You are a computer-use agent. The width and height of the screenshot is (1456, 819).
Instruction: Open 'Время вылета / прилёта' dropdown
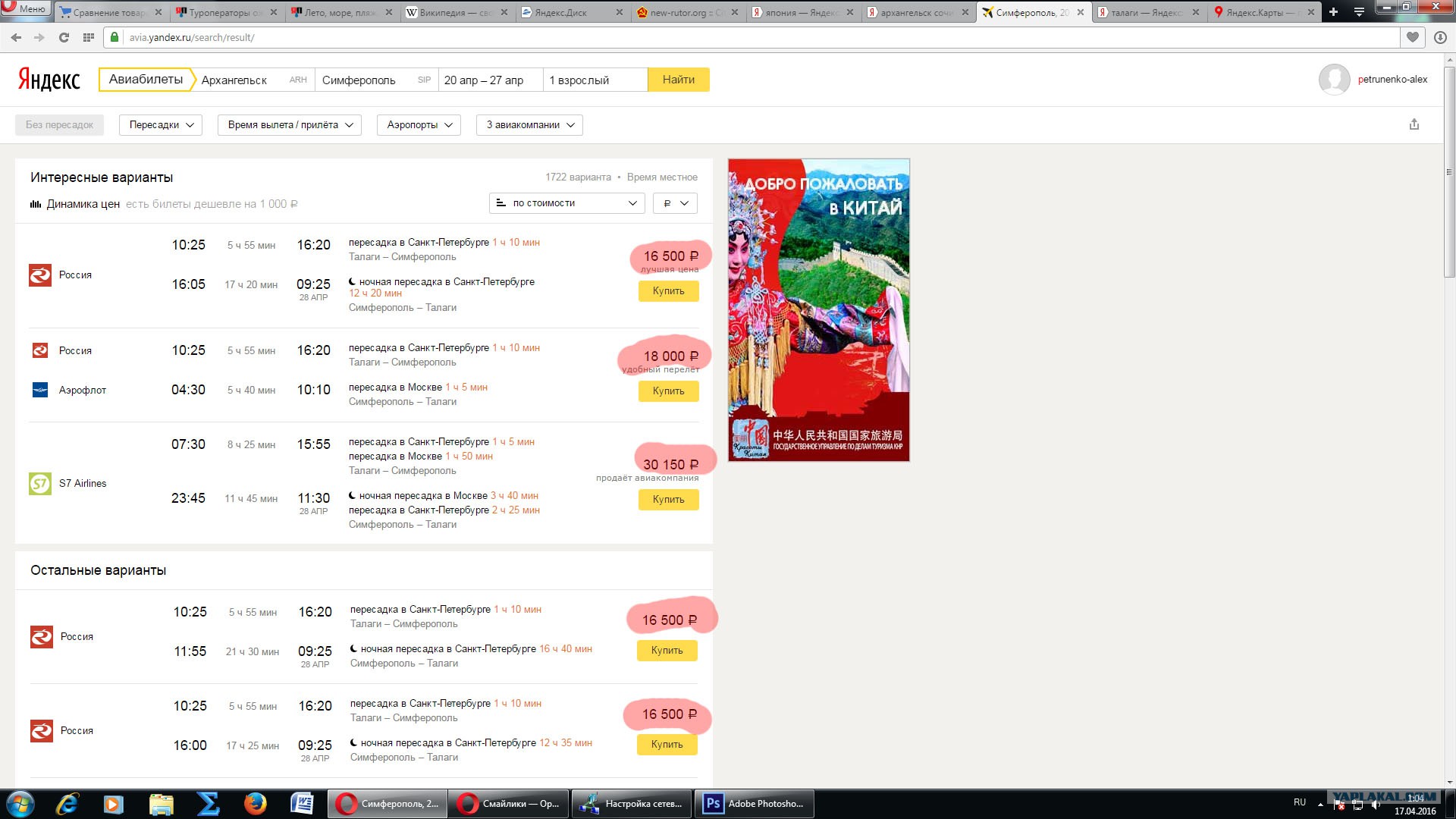[290, 125]
